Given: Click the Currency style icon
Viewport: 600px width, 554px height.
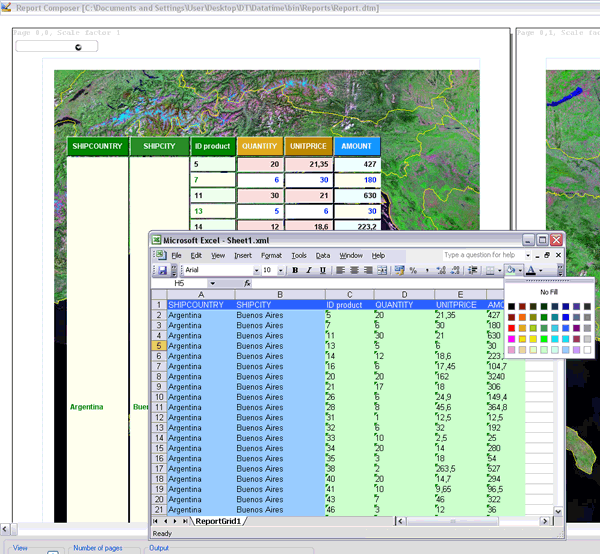Looking at the screenshot, I should (x=399, y=270).
